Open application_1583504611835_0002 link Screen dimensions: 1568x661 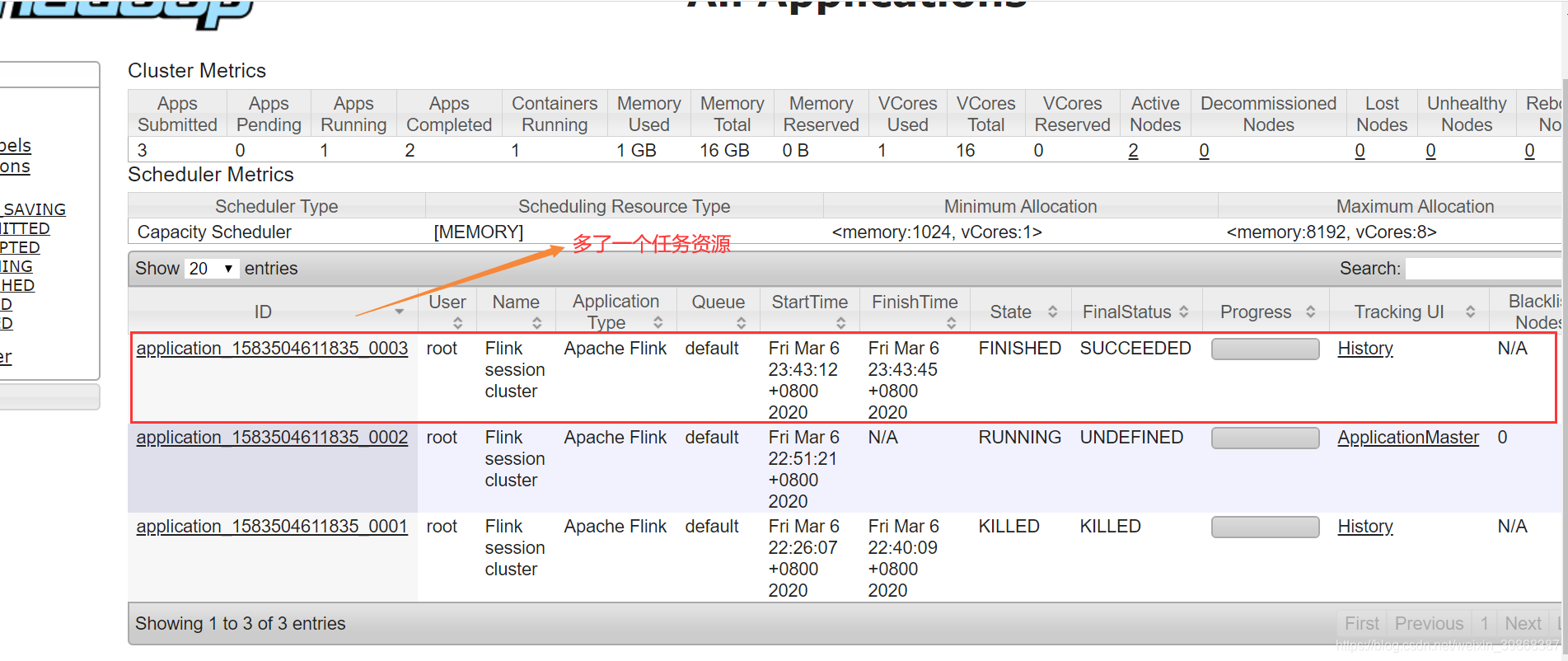click(272, 438)
